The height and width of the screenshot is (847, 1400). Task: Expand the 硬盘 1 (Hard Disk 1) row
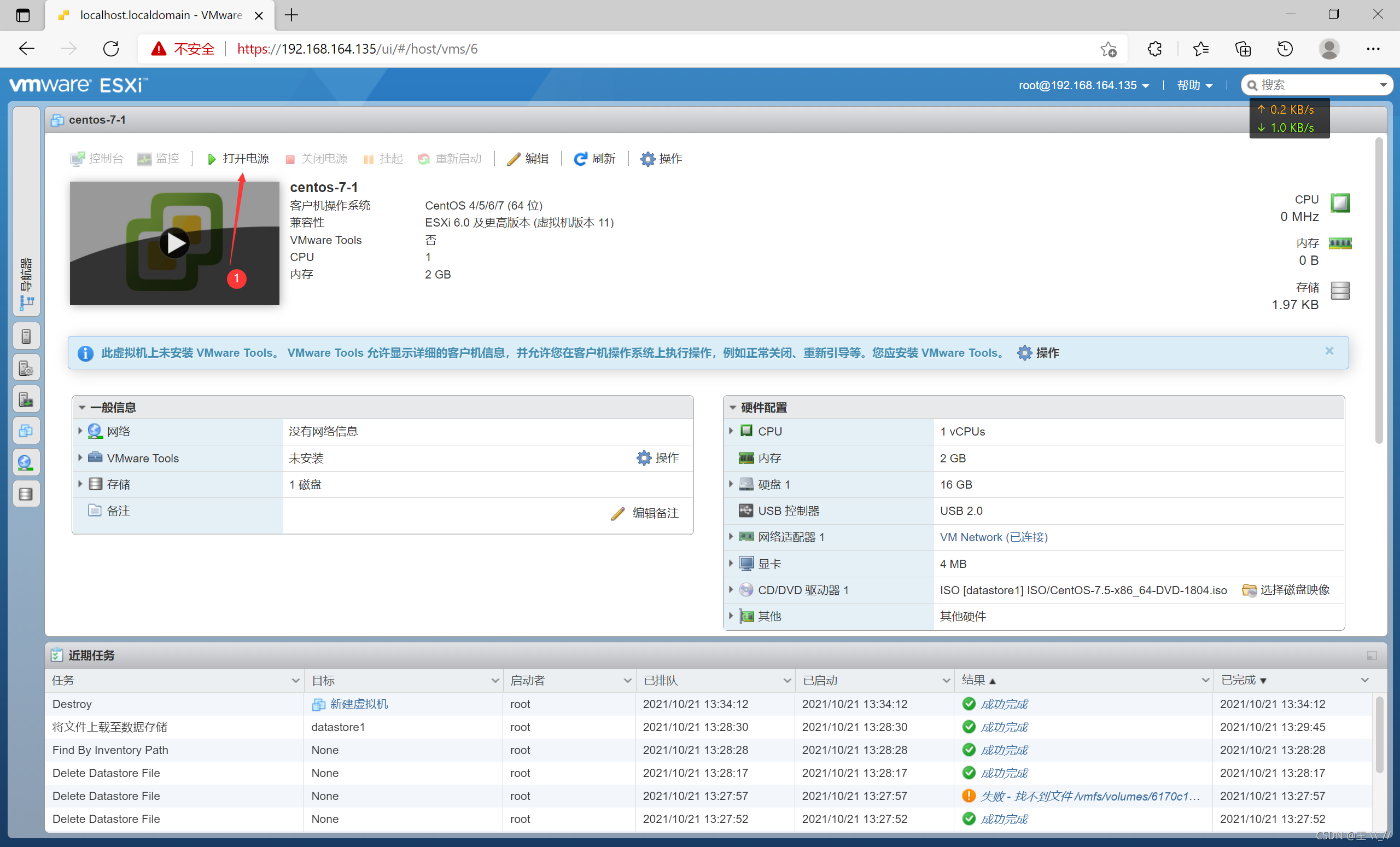coord(732,484)
